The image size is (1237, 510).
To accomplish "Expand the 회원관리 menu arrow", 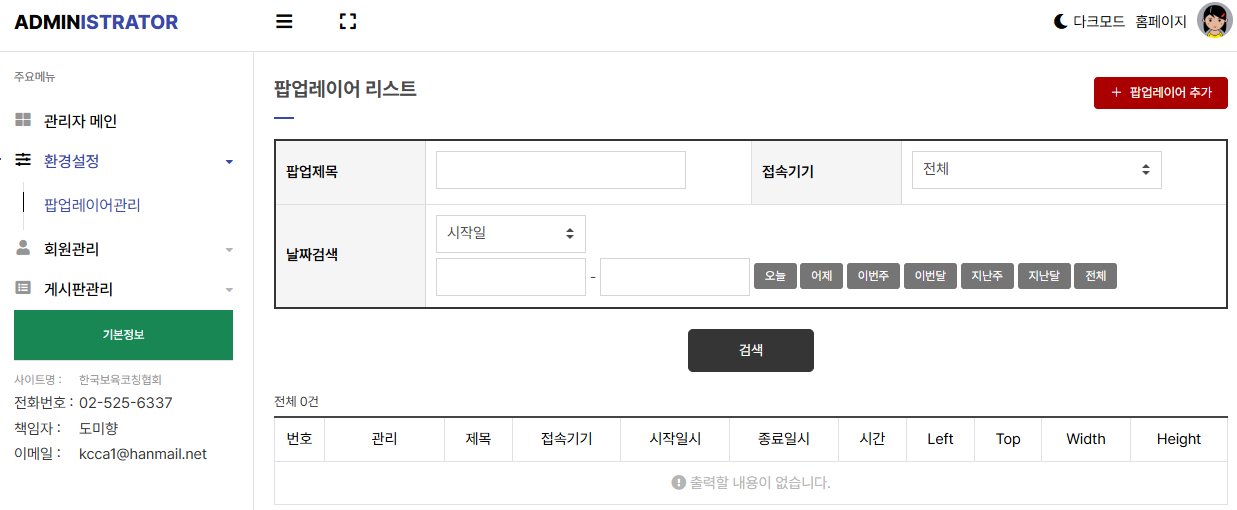I will click(x=229, y=249).
